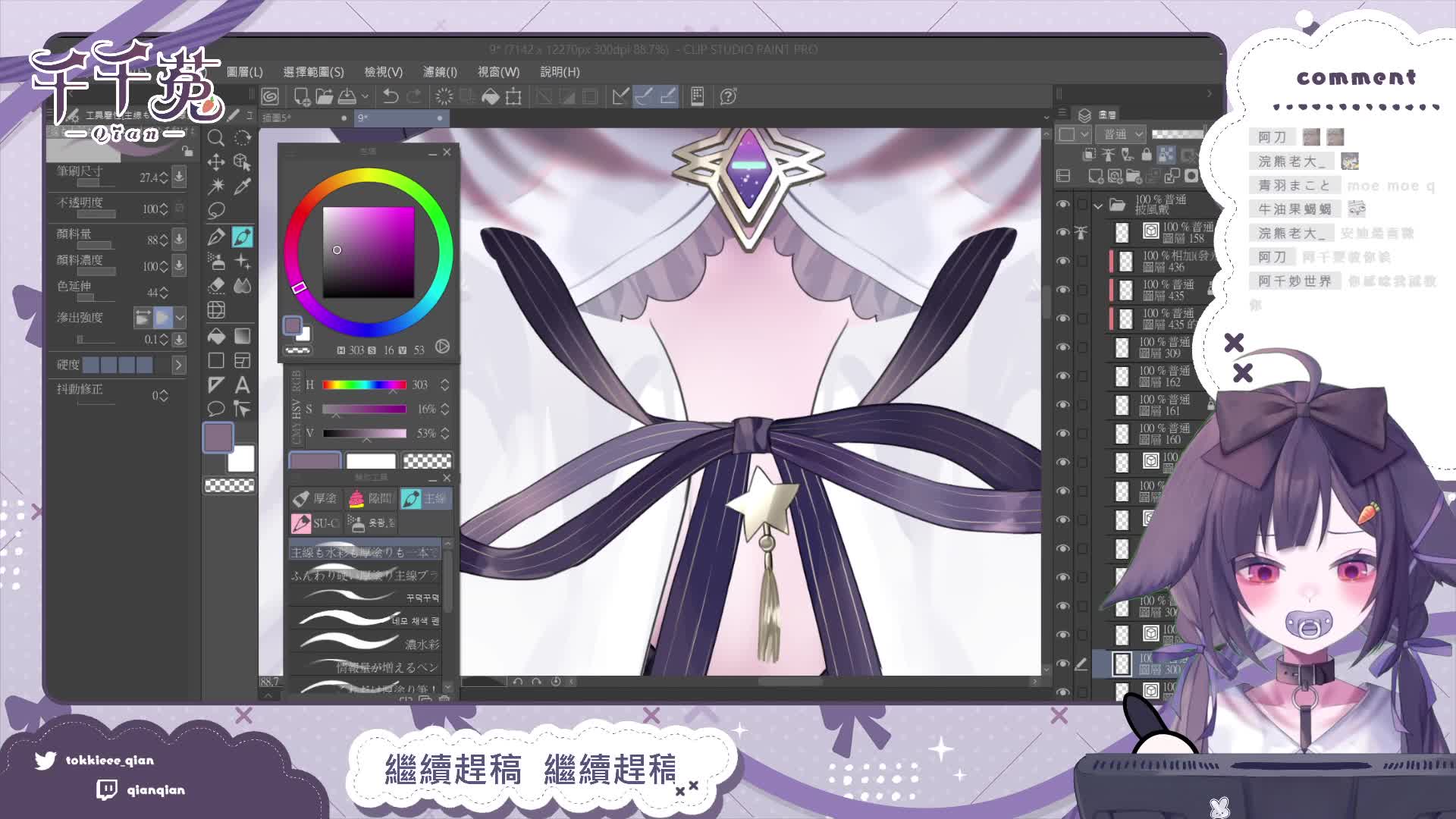Screen dimensions: 1456x819
Task: Expand the 硬度 hardness options arrow
Action: (178, 365)
